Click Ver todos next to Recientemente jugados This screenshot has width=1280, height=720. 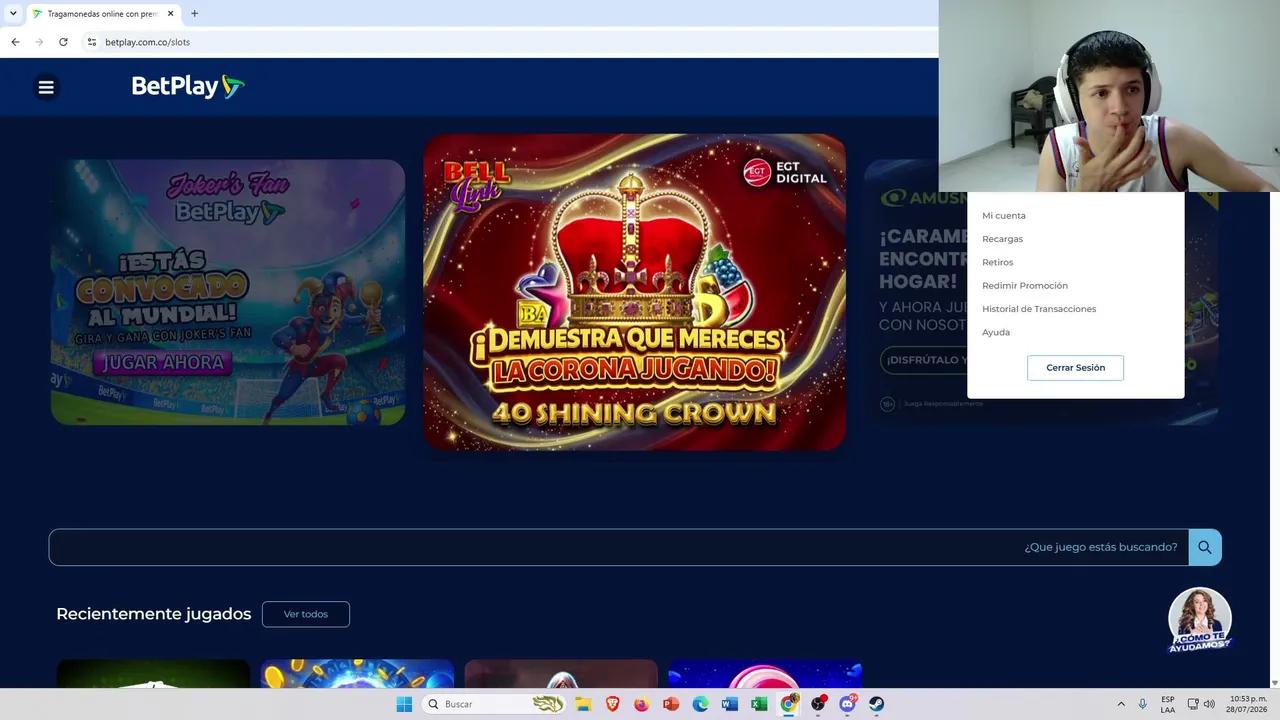click(306, 614)
